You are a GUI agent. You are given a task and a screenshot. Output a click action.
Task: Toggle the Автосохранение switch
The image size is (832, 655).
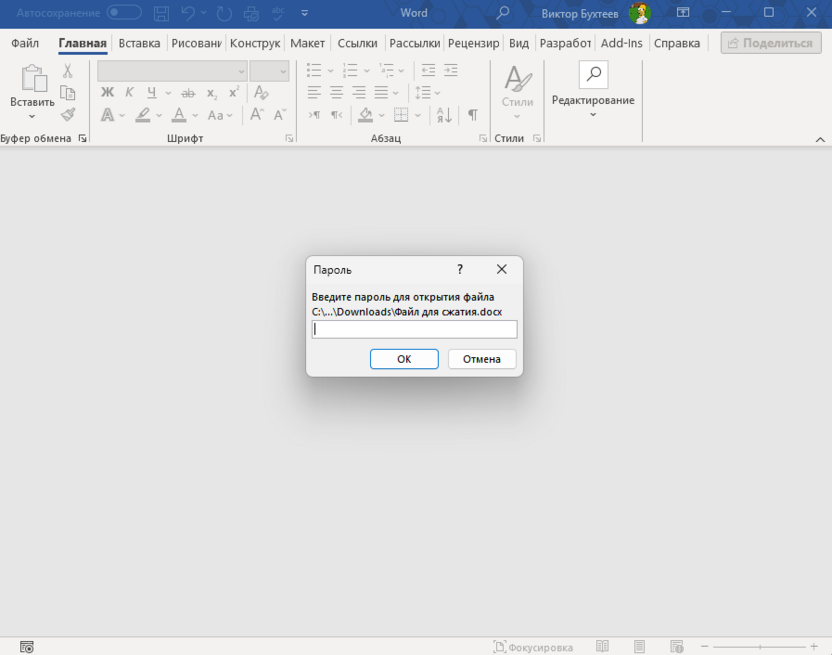click(x=124, y=13)
